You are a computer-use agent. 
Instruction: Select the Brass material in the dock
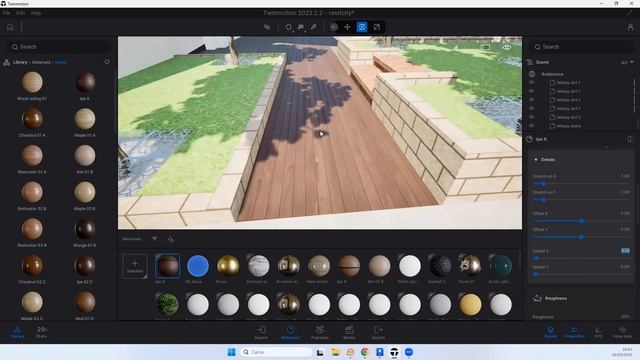[228, 266]
